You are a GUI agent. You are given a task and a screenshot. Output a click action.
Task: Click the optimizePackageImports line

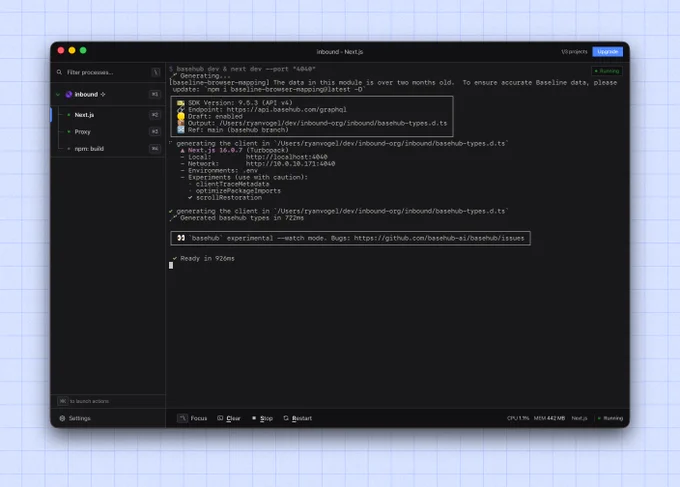point(235,191)
